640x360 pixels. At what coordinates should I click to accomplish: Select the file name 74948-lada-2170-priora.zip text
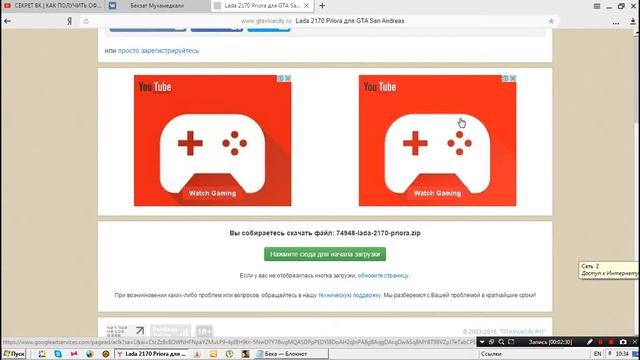click(x=378, y=233)
